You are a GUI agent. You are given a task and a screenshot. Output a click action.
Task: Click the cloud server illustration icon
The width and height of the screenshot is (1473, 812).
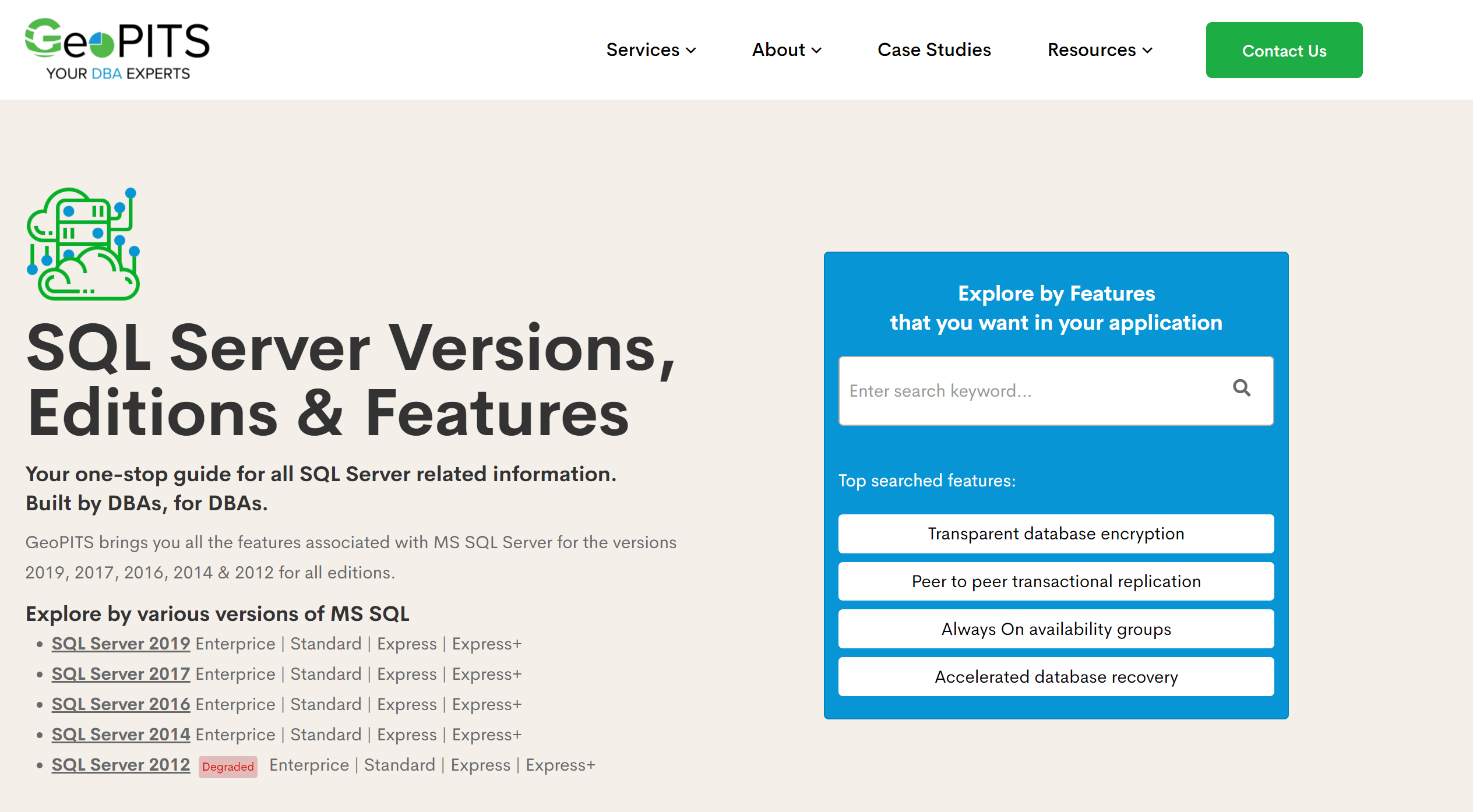83,244
